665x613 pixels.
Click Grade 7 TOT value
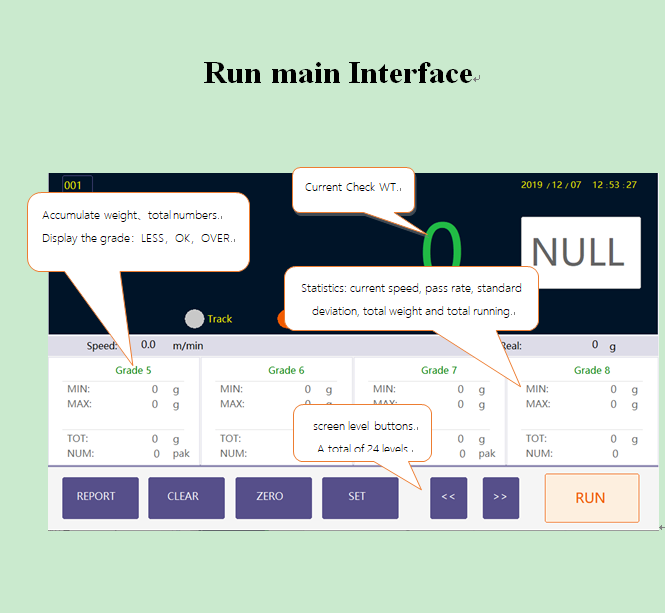tap(461, 439)
